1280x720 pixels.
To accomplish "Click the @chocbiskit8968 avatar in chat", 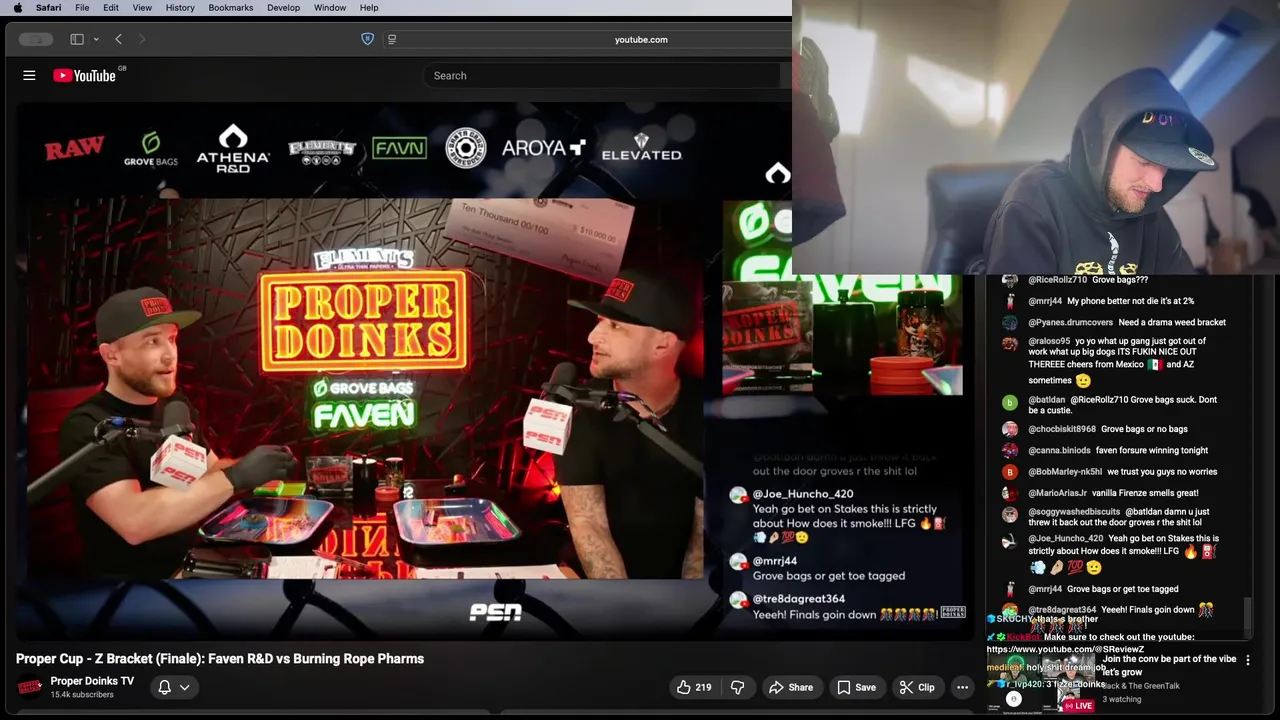I will (x=1010, y=429).
